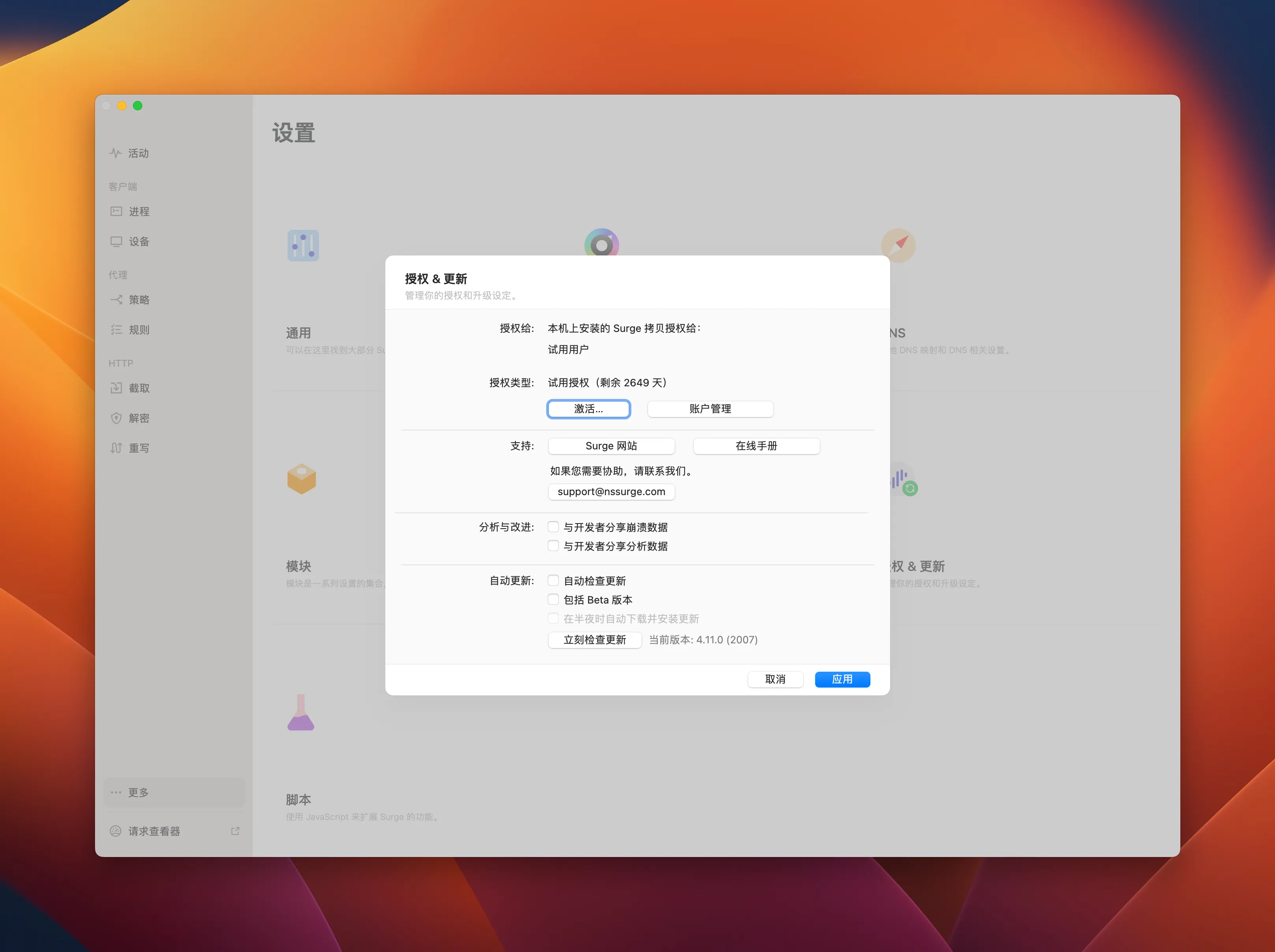Click the 试用用户 licensee text
The height and width of the screenshot is (952, 1275).
[568, 349]
